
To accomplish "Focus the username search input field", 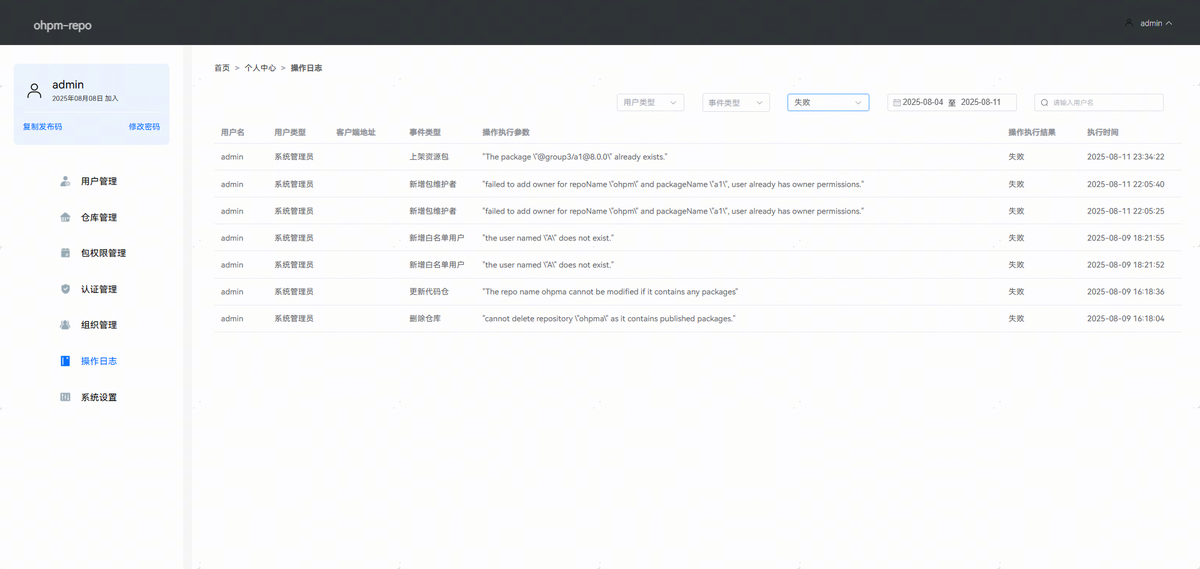I will [1105, 102].
